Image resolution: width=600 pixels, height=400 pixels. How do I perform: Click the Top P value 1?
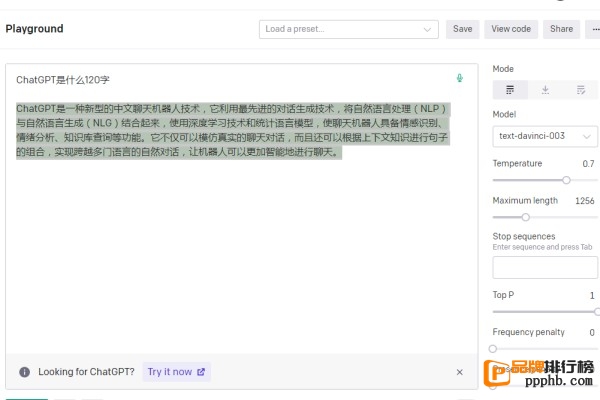coord(592,296)
